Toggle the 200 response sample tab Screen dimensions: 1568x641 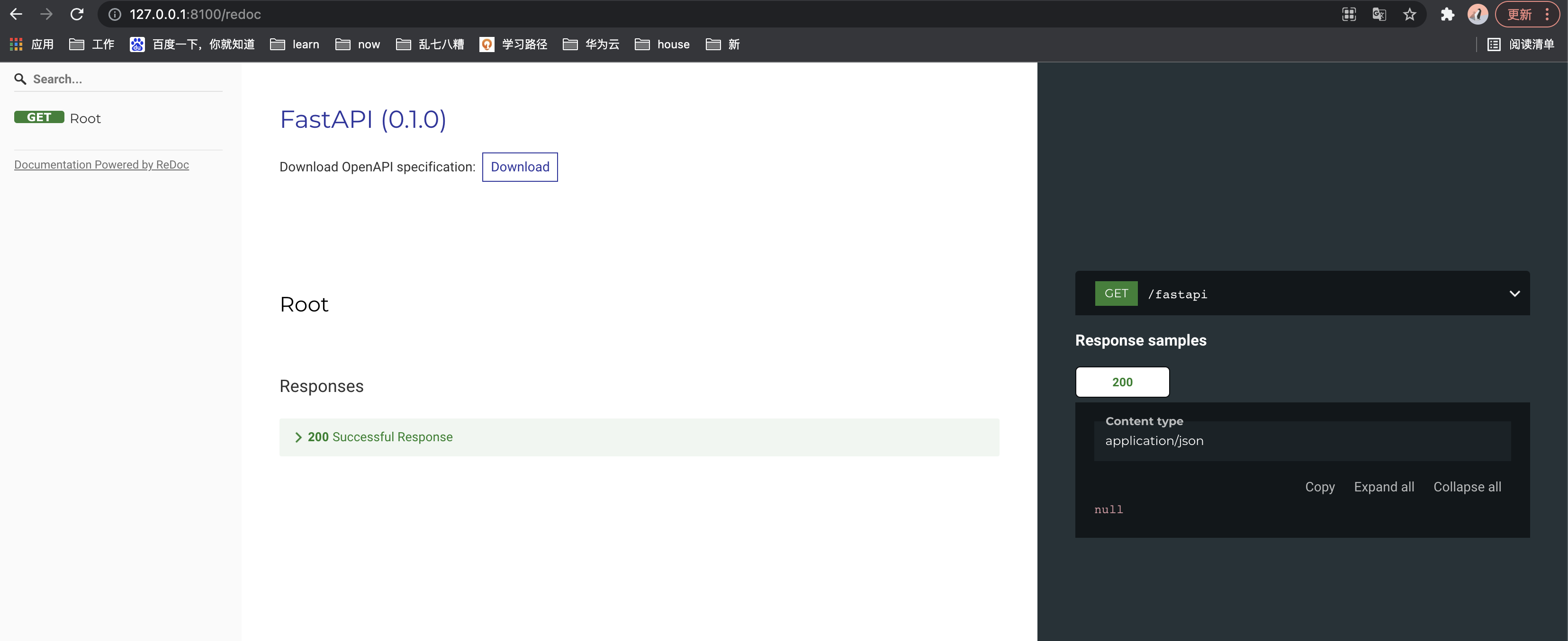(1122, 381)
